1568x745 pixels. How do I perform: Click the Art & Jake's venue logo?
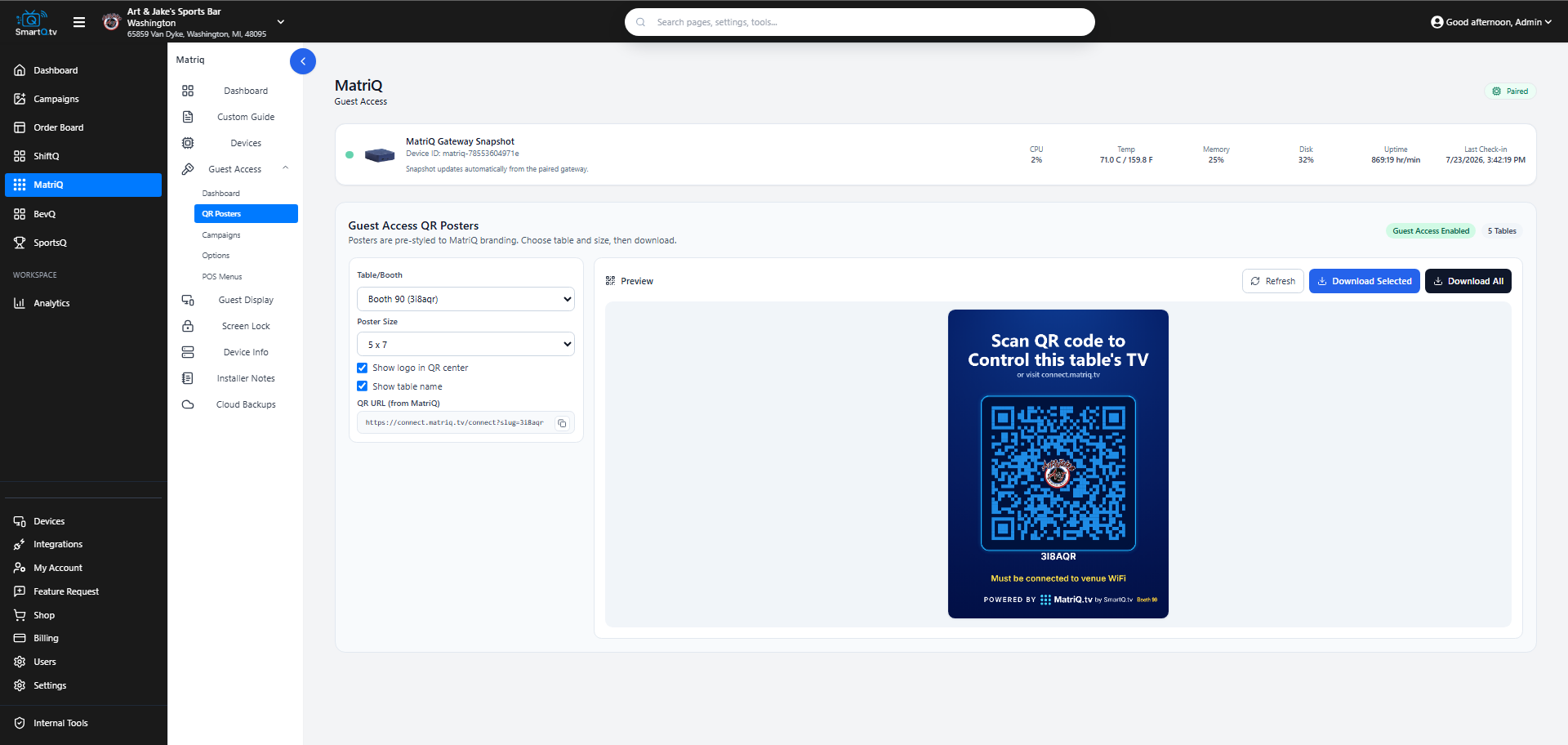click(111, 22)
